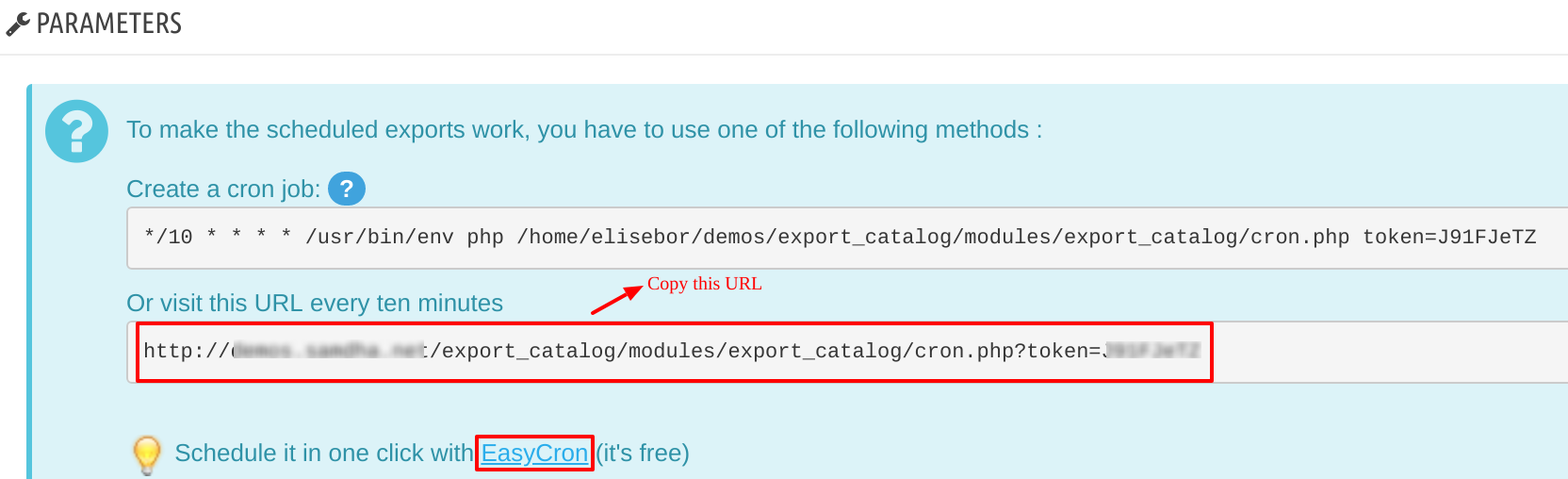The height and width of the screenshot is (479, 1568).
Task: Open the EasyCron link
Action: pos(534,454)
